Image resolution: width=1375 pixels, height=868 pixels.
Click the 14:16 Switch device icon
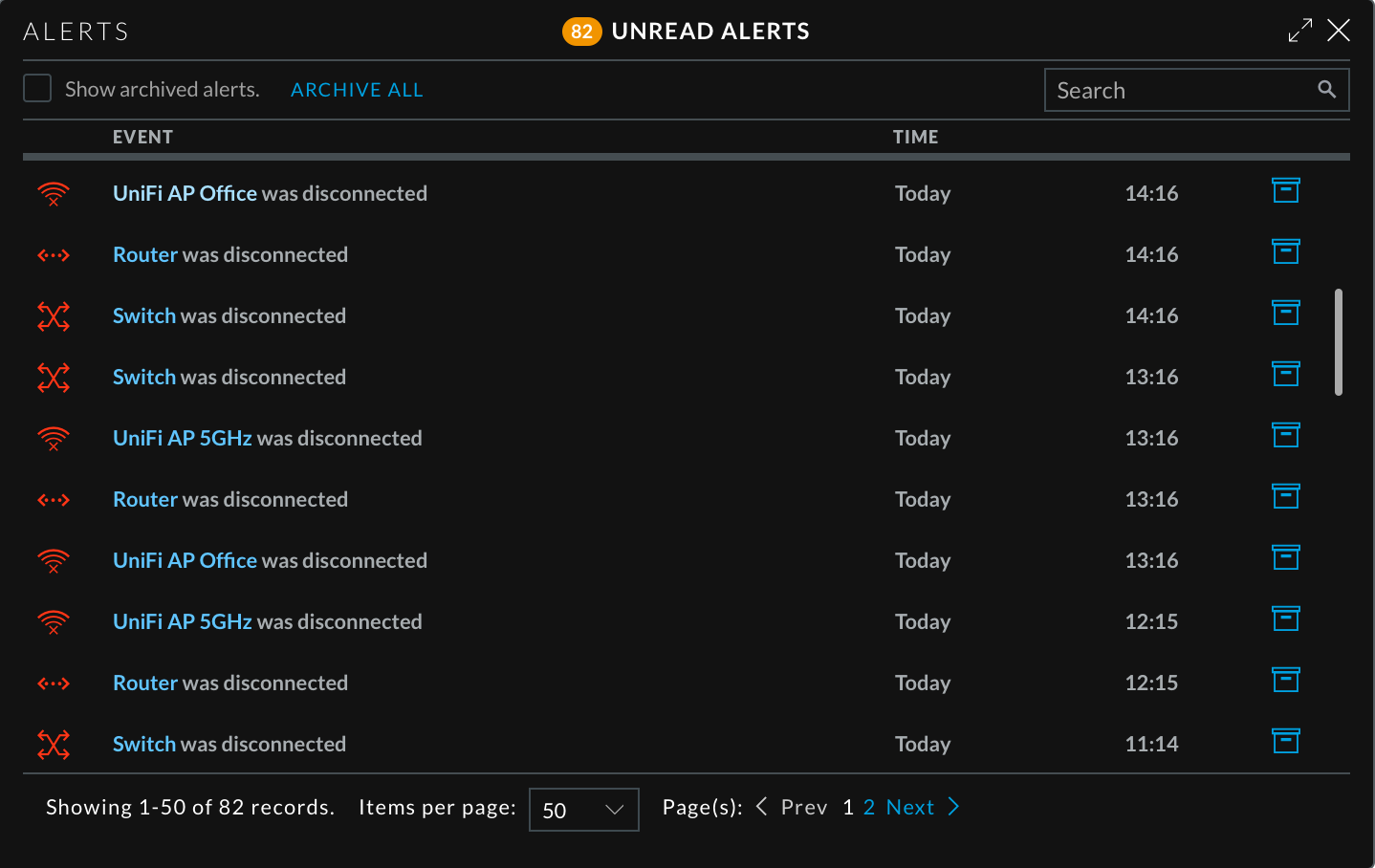tap(54, 316)
